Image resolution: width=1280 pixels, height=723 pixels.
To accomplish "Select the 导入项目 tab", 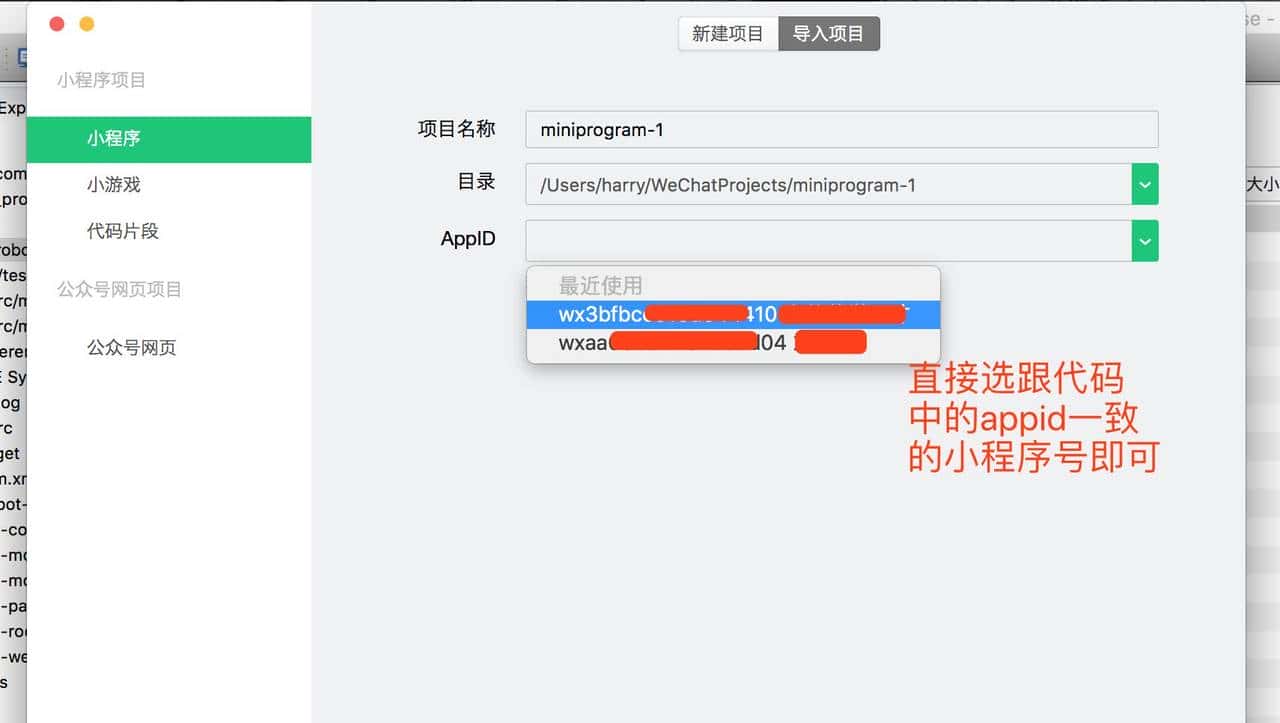I will point(829,33).
